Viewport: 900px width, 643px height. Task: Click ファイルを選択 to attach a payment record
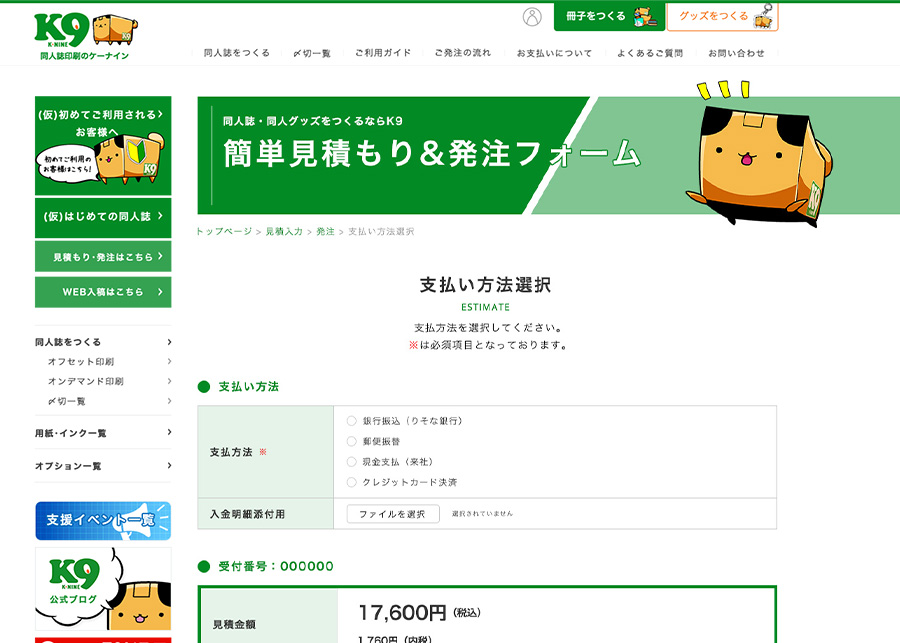(394, 514)
